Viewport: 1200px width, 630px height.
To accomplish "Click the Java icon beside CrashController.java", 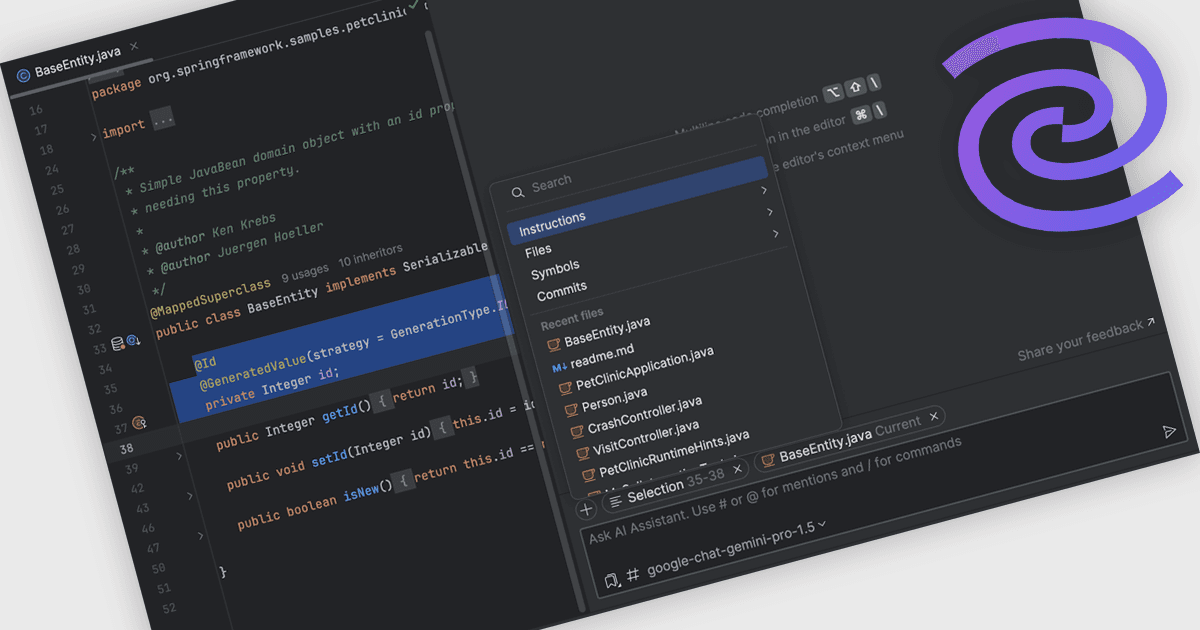I will tap(577, 431).
